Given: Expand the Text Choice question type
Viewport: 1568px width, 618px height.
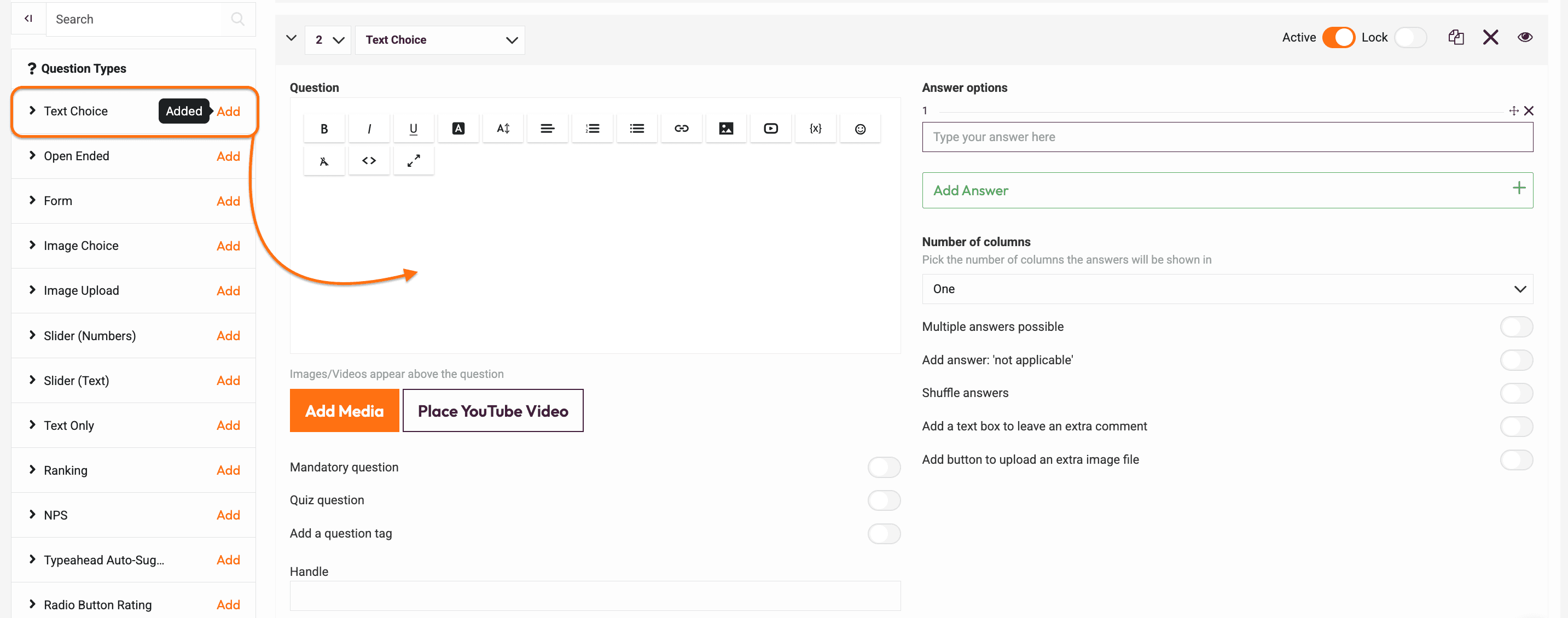Looking at the screenshot, I should 32,110.
